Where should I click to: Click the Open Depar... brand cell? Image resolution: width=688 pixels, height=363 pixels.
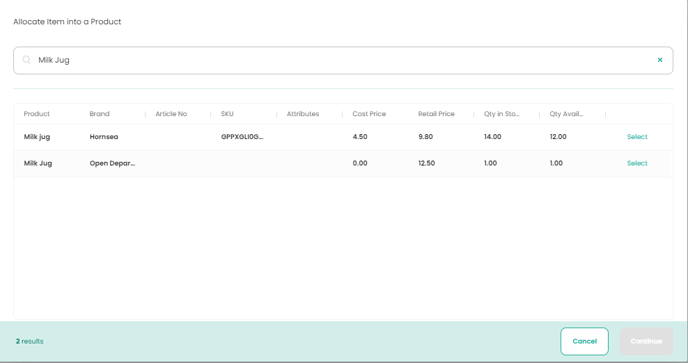(x=112, y=163)
